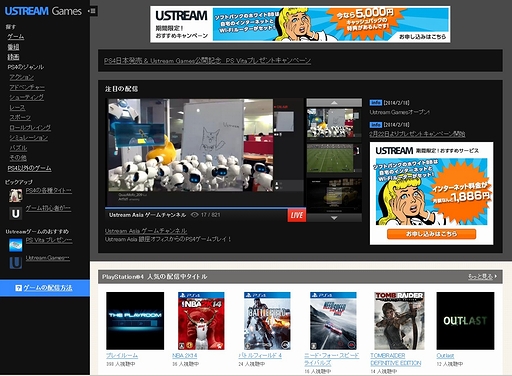Open the TOMBRAIDER DEFINITIVE EDITION link

coord(396,359)
